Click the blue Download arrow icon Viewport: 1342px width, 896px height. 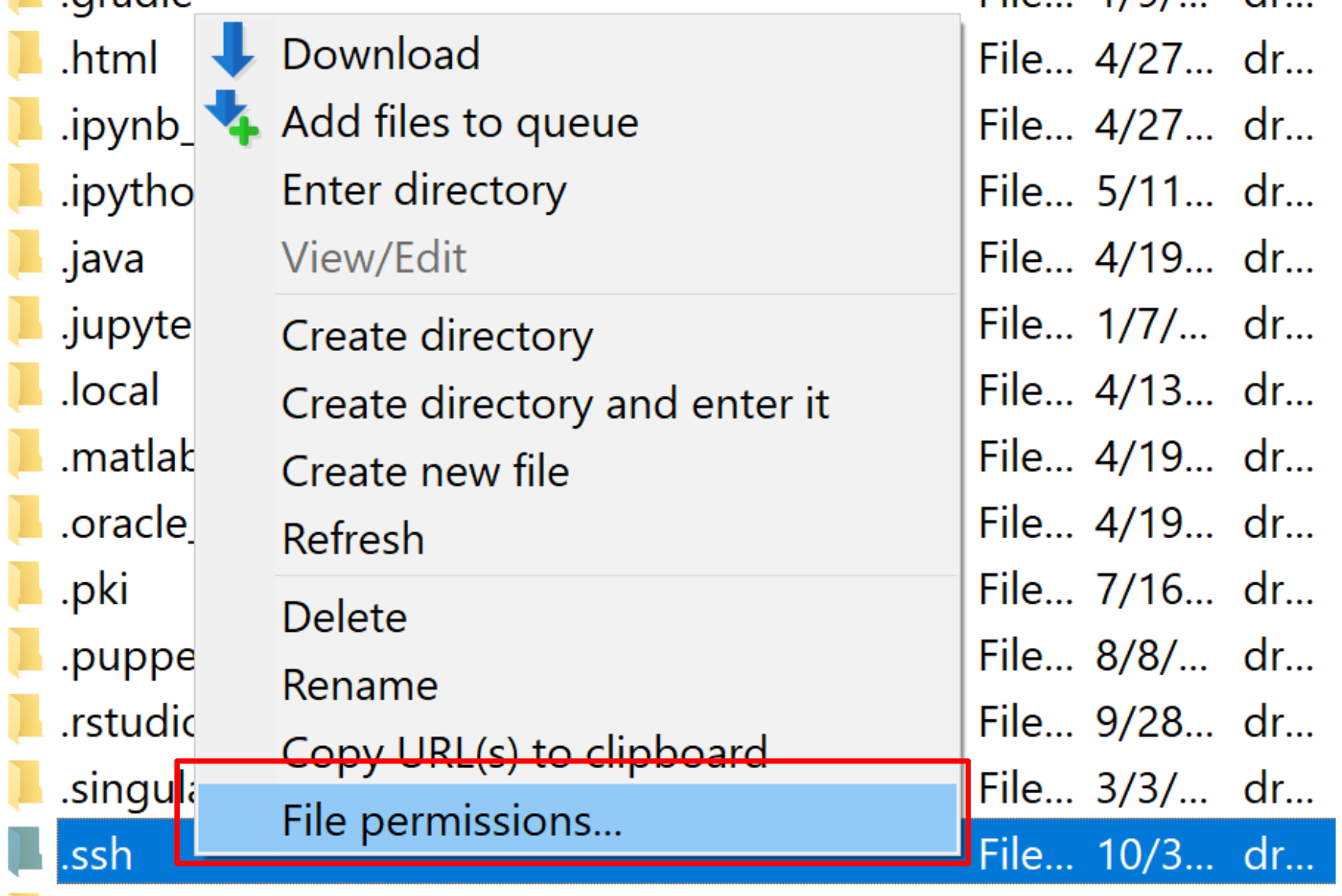coord(232,51)
